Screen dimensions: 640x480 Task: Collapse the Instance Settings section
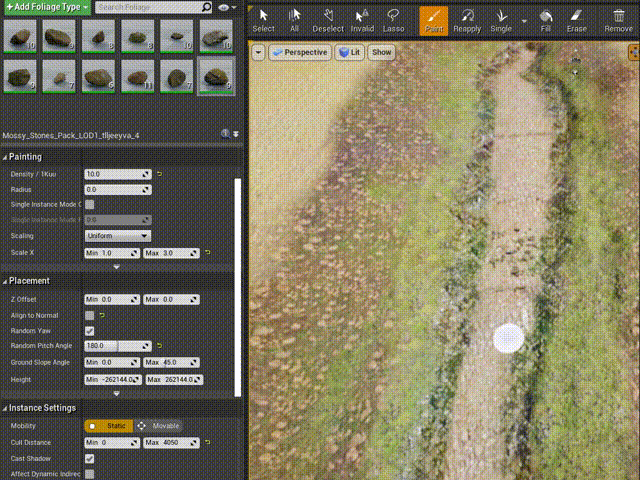5,408
